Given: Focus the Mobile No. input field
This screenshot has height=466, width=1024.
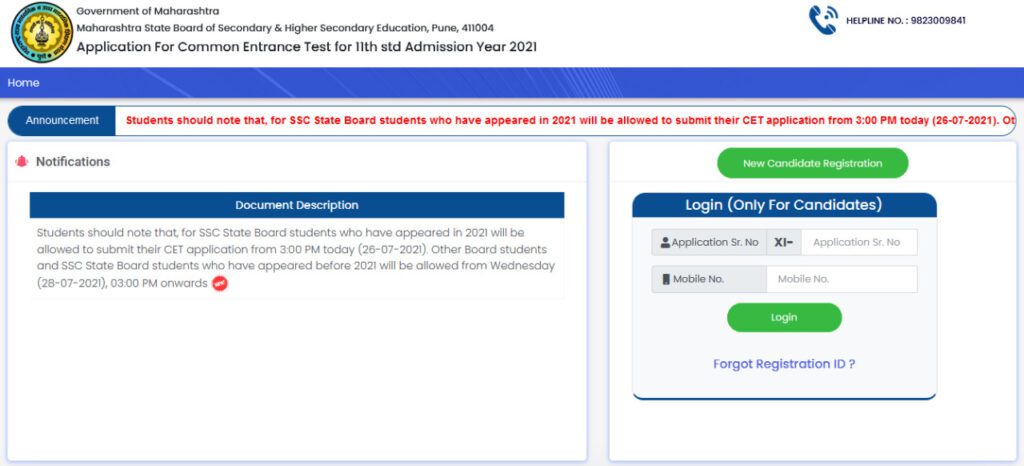Looking at the screenshot, I should pos(841,279).
